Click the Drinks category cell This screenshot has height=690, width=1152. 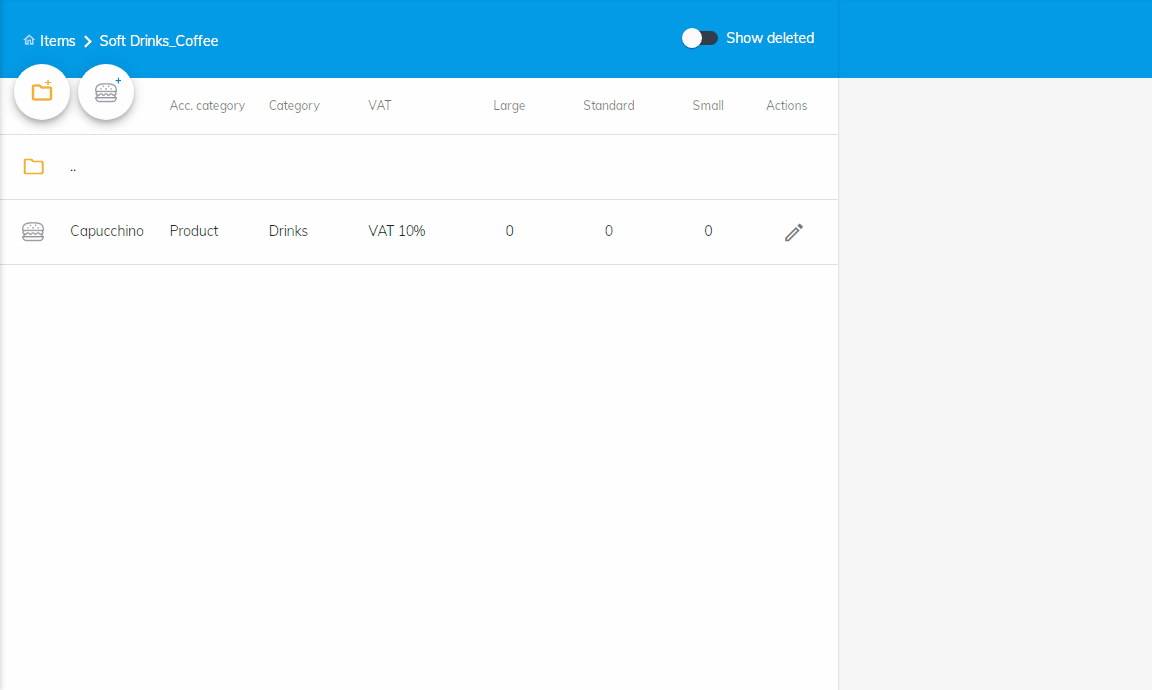288,231
